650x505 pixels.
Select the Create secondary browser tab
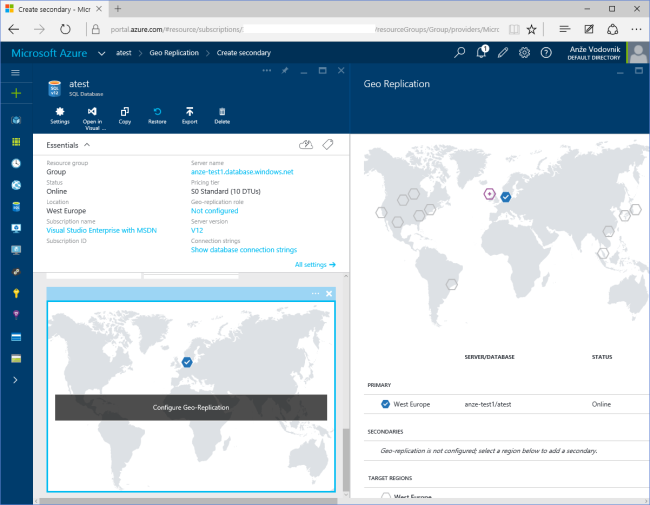point(55,9)
